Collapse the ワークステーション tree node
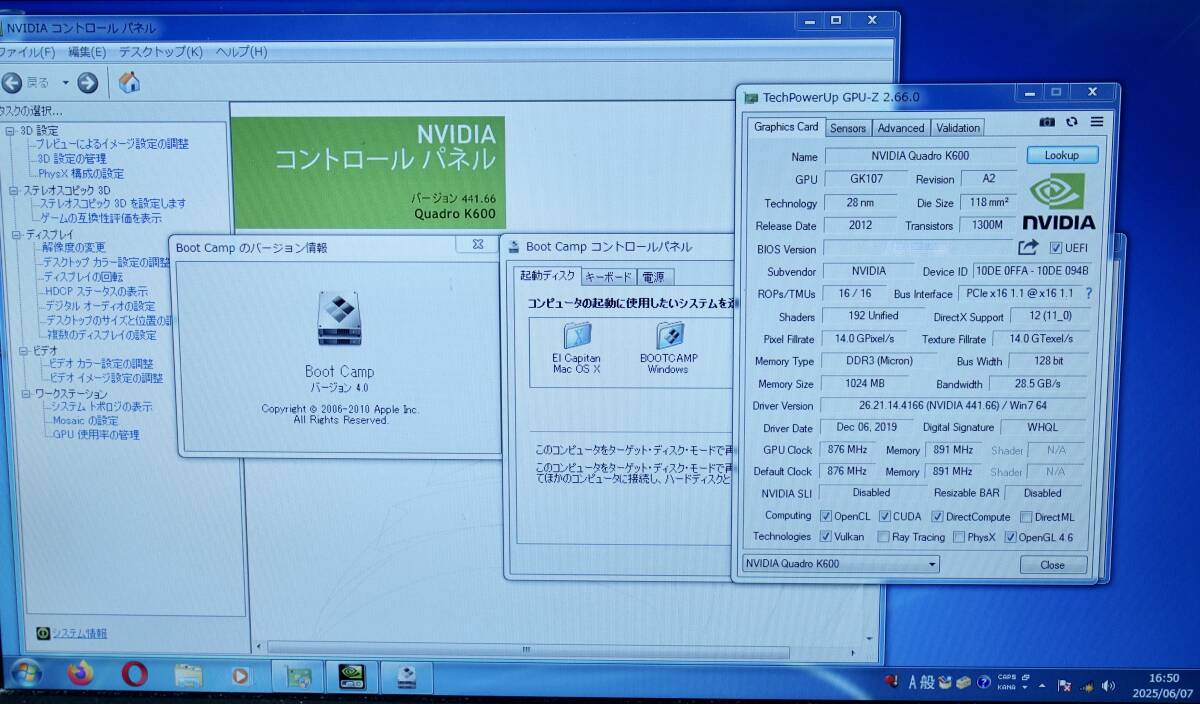This screenshot has height=704, width=1200. tap(27, 394)
